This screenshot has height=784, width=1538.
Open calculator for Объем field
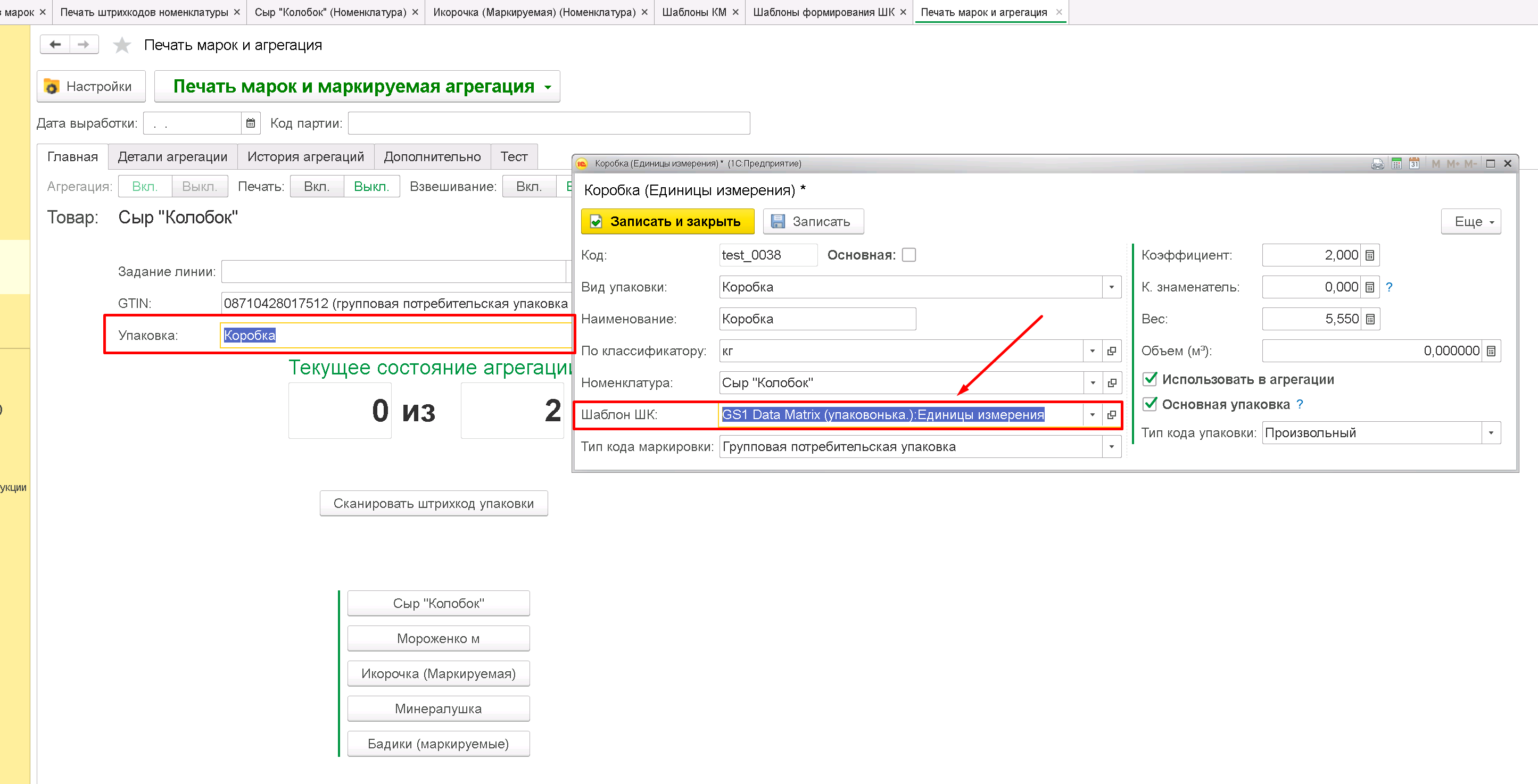tap(1491, 351)
